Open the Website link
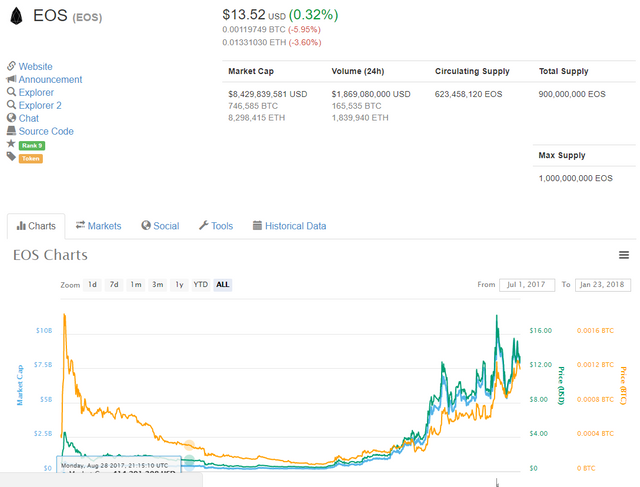Viewport: 640px width, 487px height. 36,67
